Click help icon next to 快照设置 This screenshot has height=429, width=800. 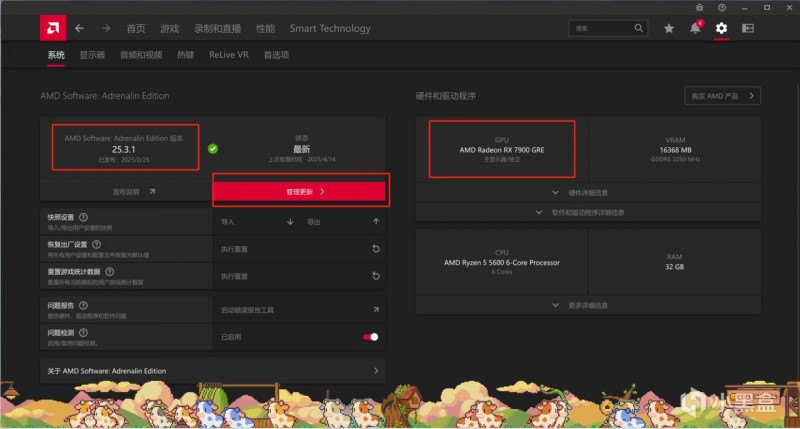pyautogui.click(x=83, y=217)
